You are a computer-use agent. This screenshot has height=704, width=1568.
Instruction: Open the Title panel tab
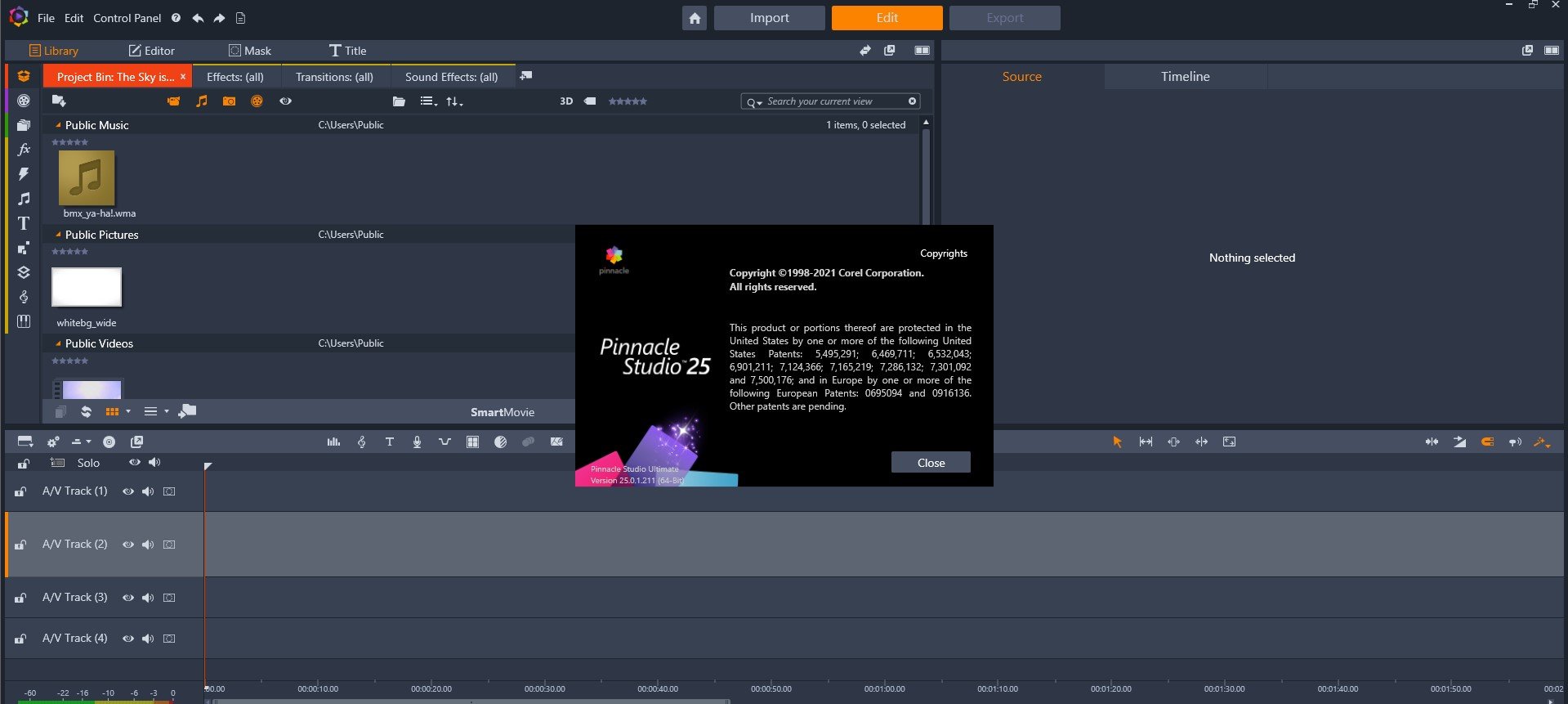(347, 51)
